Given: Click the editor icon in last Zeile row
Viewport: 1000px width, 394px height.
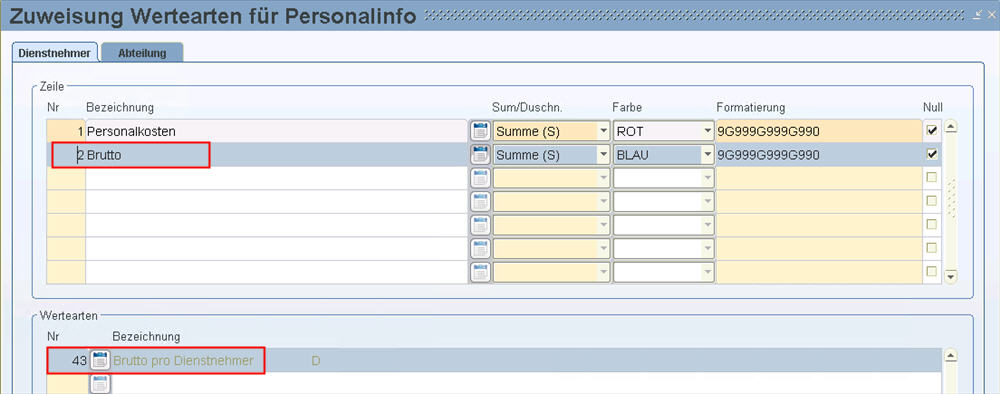Looking at the screenshot, I should (480, 272).
